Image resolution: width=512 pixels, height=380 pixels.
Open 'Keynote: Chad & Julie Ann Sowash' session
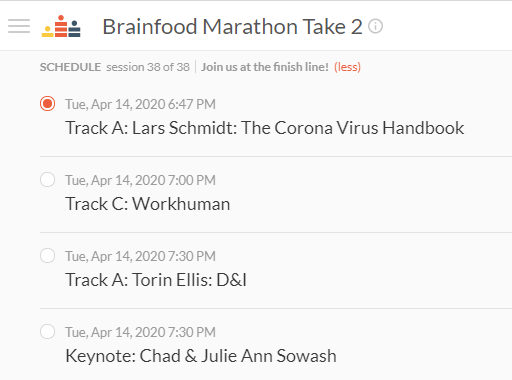[201, 356]
